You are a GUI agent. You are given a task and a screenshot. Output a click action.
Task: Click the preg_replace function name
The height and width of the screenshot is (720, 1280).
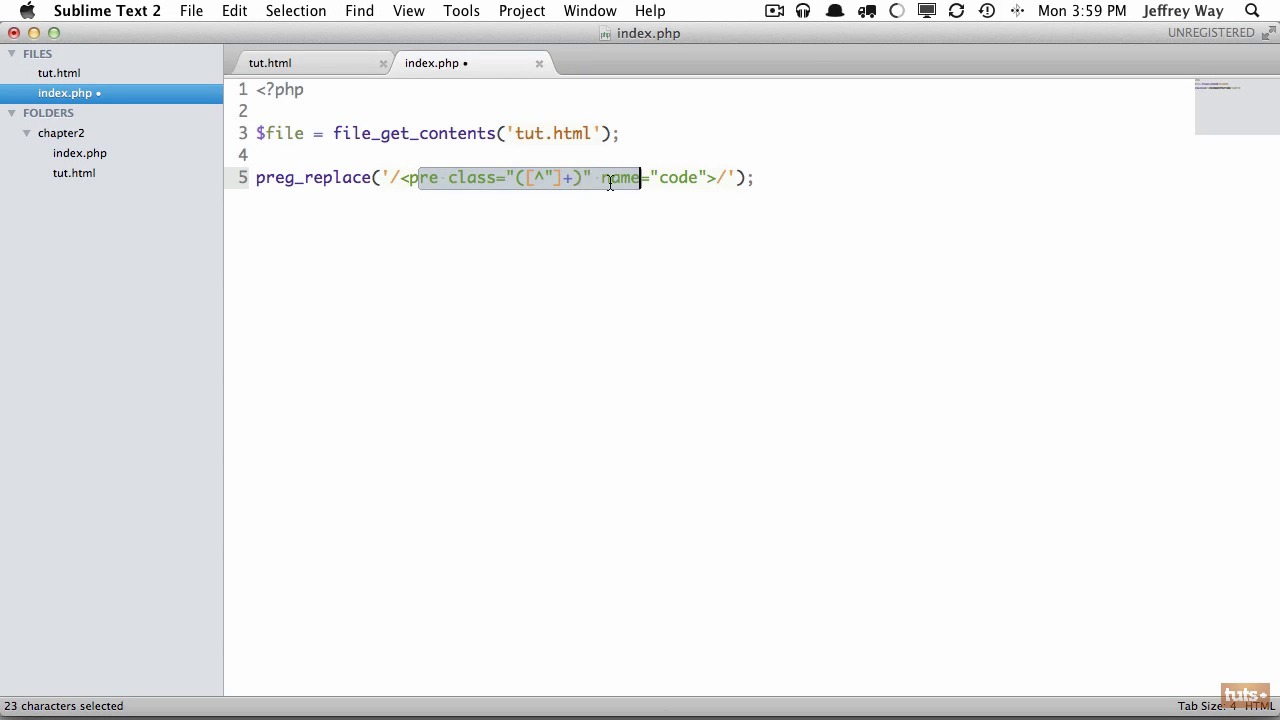click(314, 177)
